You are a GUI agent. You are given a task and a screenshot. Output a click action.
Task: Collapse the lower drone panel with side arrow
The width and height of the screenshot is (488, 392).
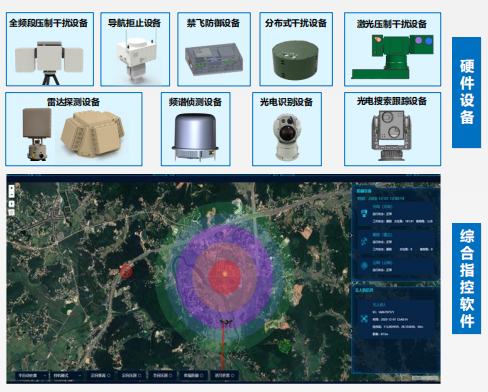[x=351, y=330]
